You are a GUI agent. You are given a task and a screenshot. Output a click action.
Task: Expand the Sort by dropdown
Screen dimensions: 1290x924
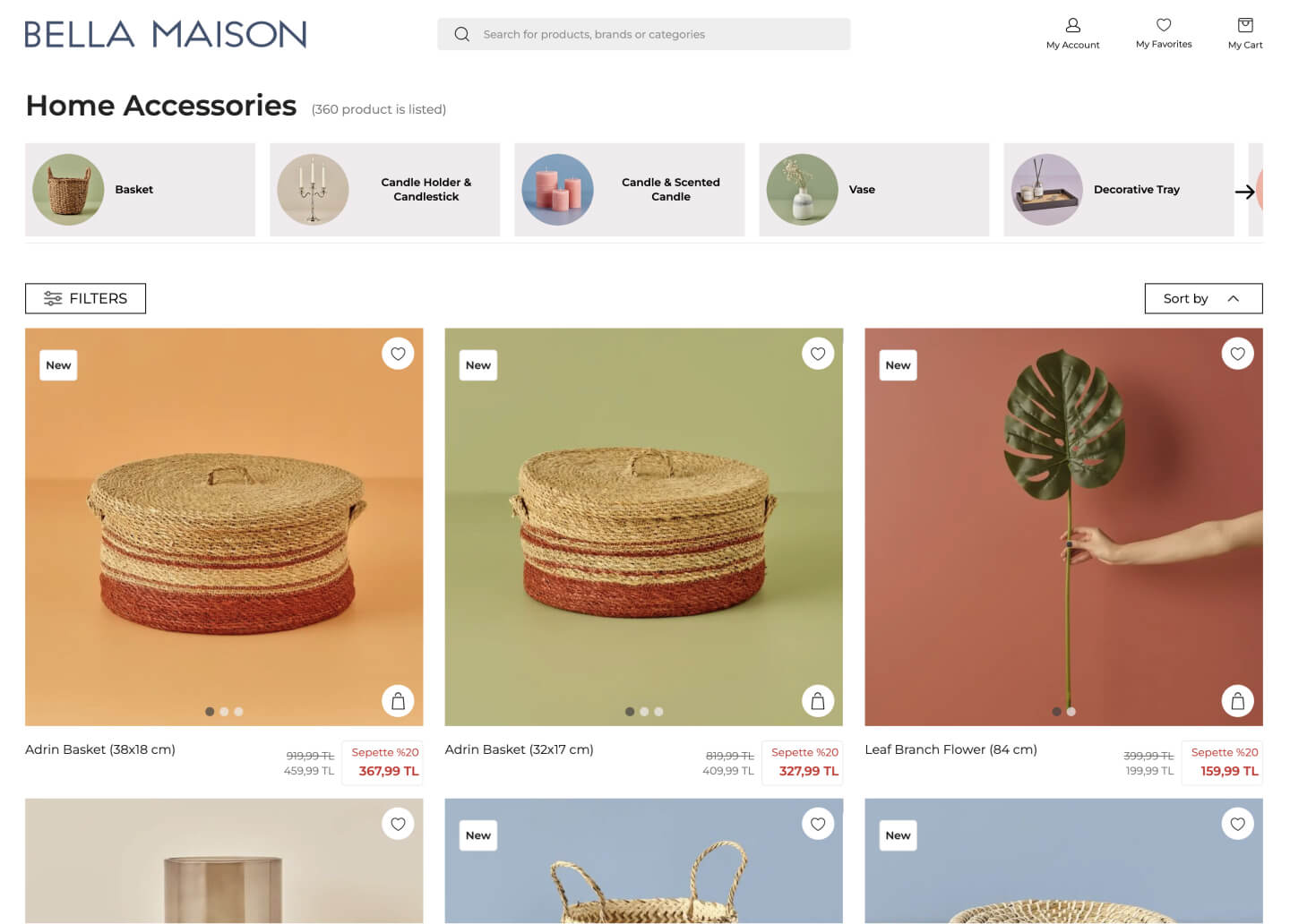pyautogui.click(x=1203, y=298)
